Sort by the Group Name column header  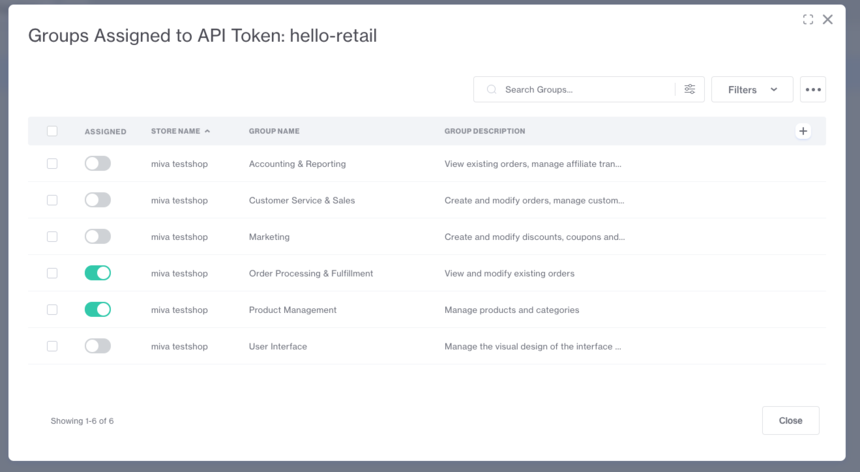[274, 131]
